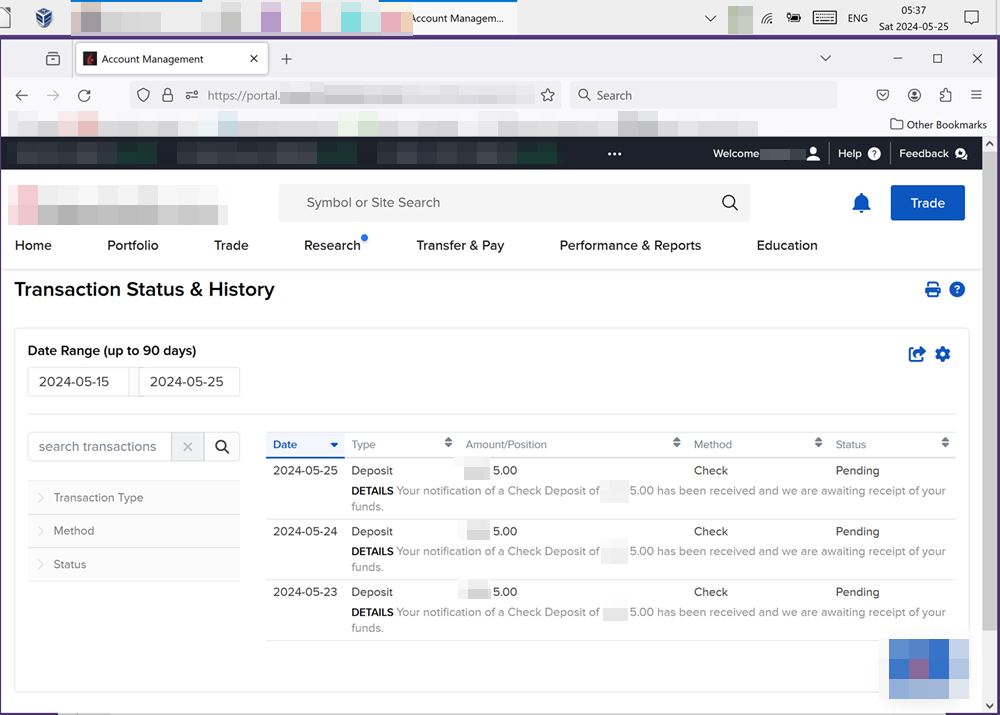Expand the Method filter

(134, 531)
